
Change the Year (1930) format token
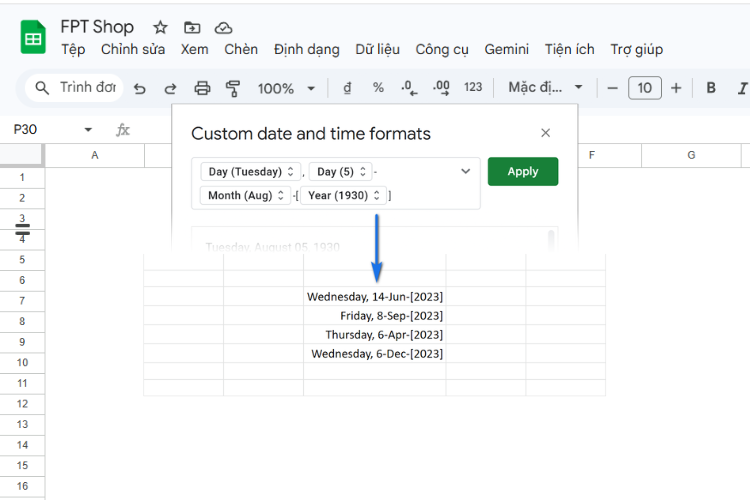[x=343, y=195]
